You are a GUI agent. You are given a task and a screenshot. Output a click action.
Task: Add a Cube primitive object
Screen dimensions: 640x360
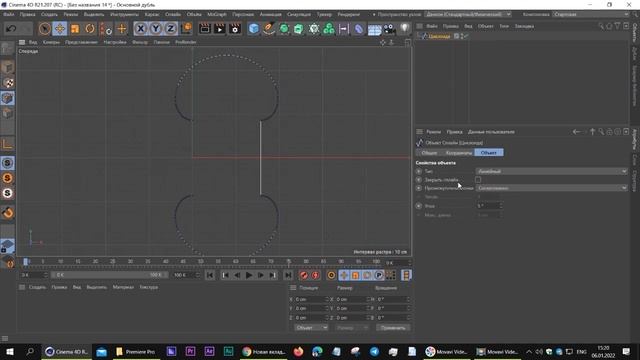[253, 29]
